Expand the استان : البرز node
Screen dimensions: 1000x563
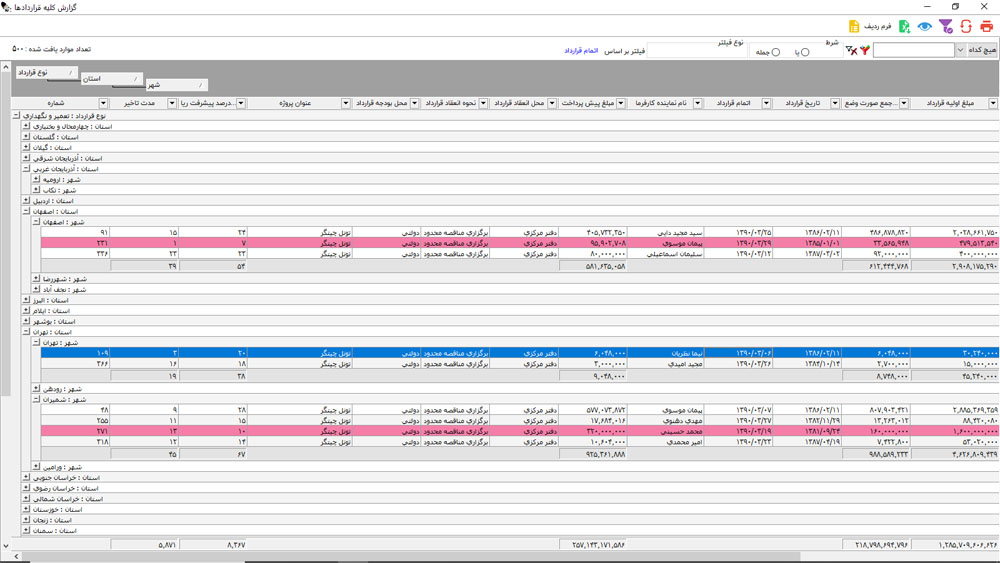pos(26,300)
